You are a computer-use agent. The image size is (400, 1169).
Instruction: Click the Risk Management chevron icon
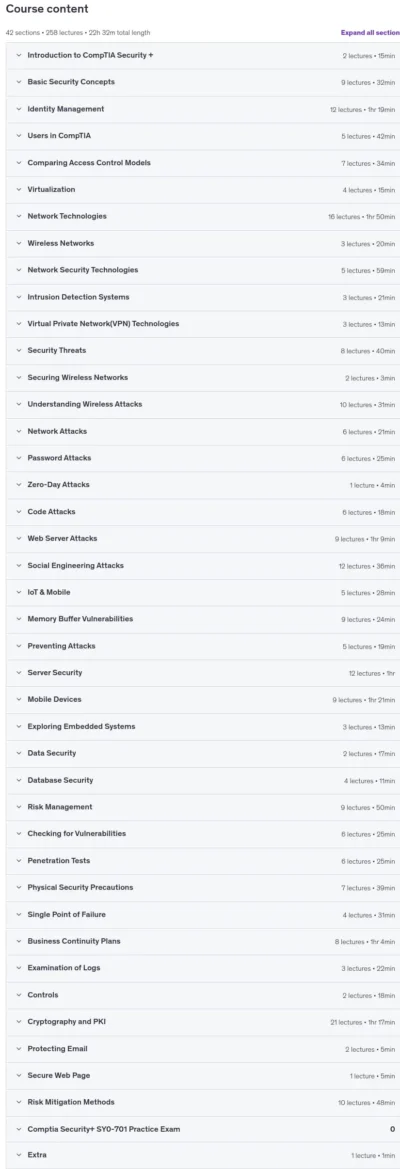19,807
